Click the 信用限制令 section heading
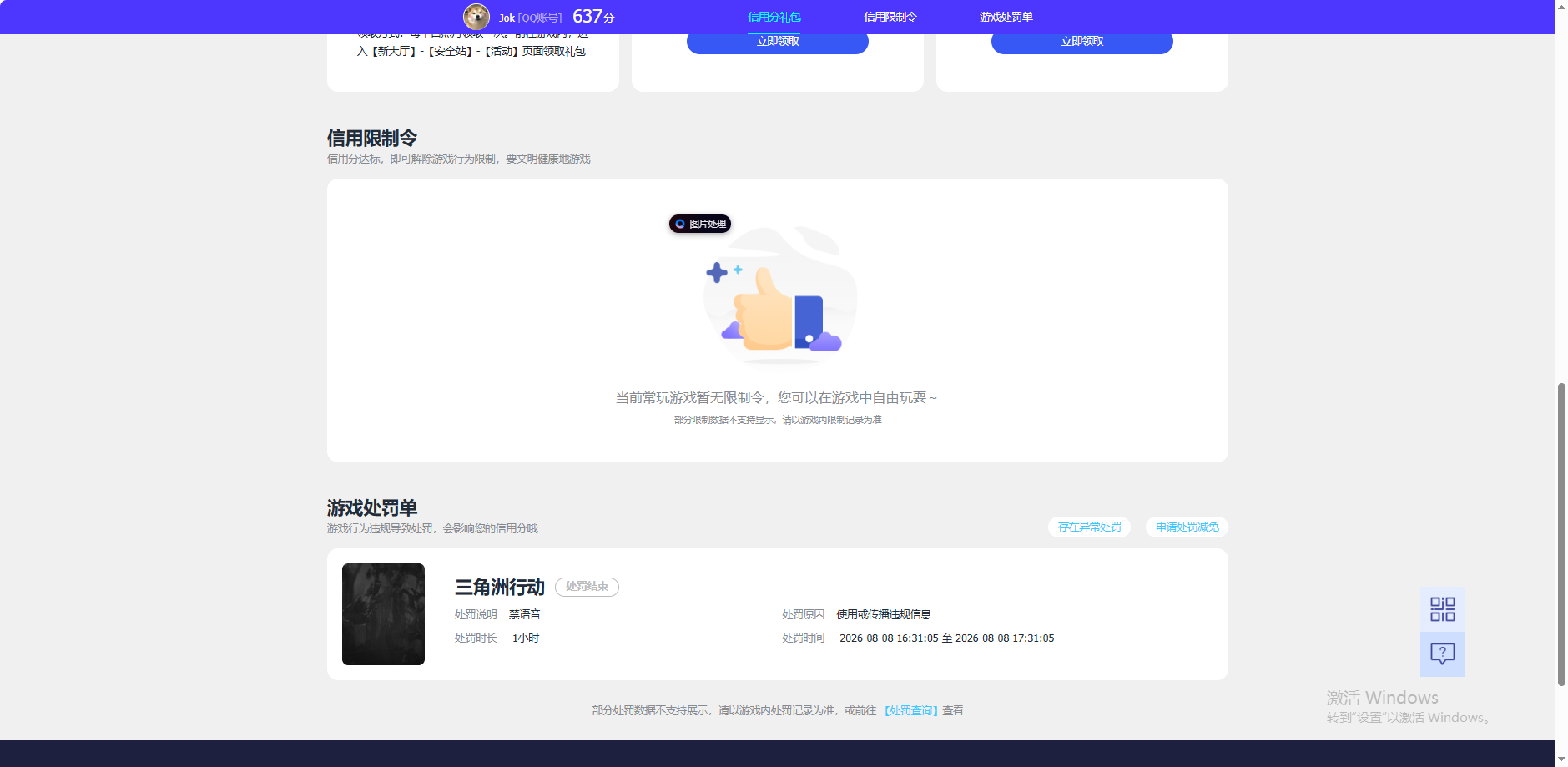 point(372,138)
